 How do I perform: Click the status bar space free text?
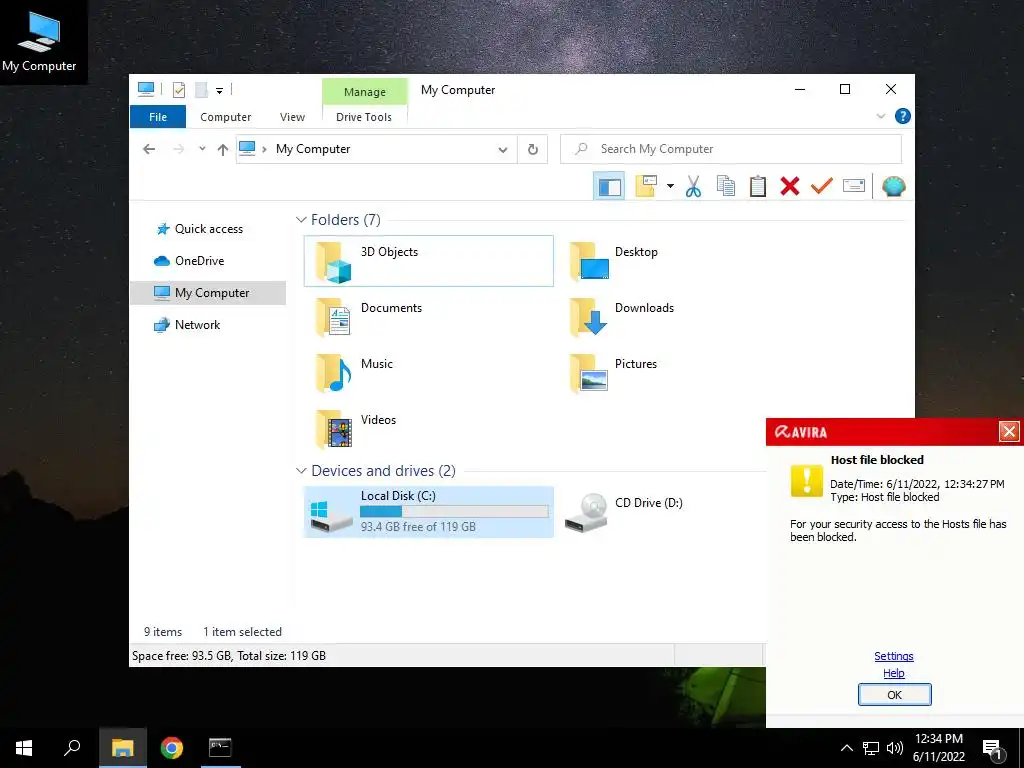point(229,656)
